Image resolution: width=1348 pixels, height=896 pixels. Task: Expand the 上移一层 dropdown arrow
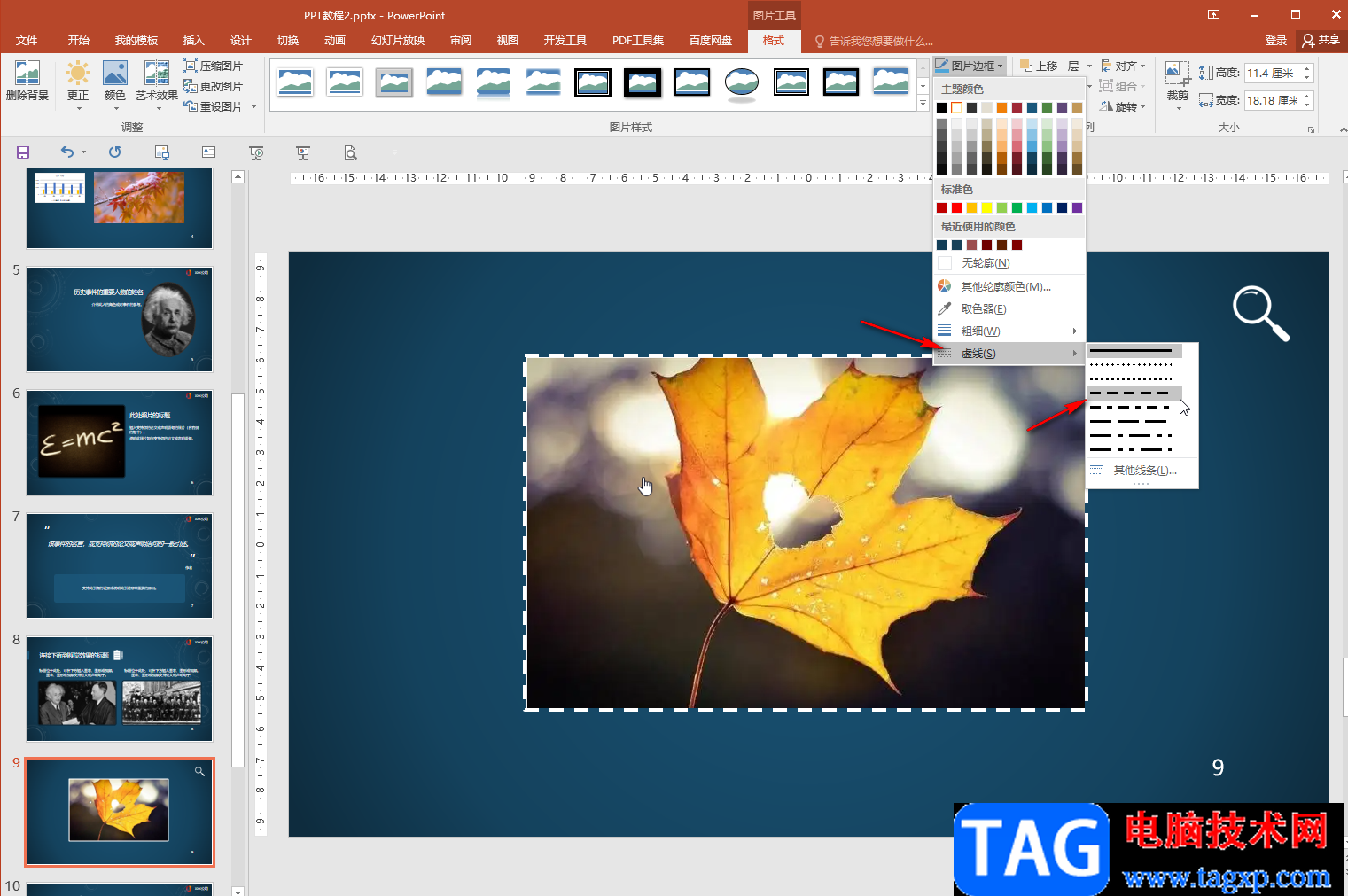pyautogui.click(x=1089, y=66)
